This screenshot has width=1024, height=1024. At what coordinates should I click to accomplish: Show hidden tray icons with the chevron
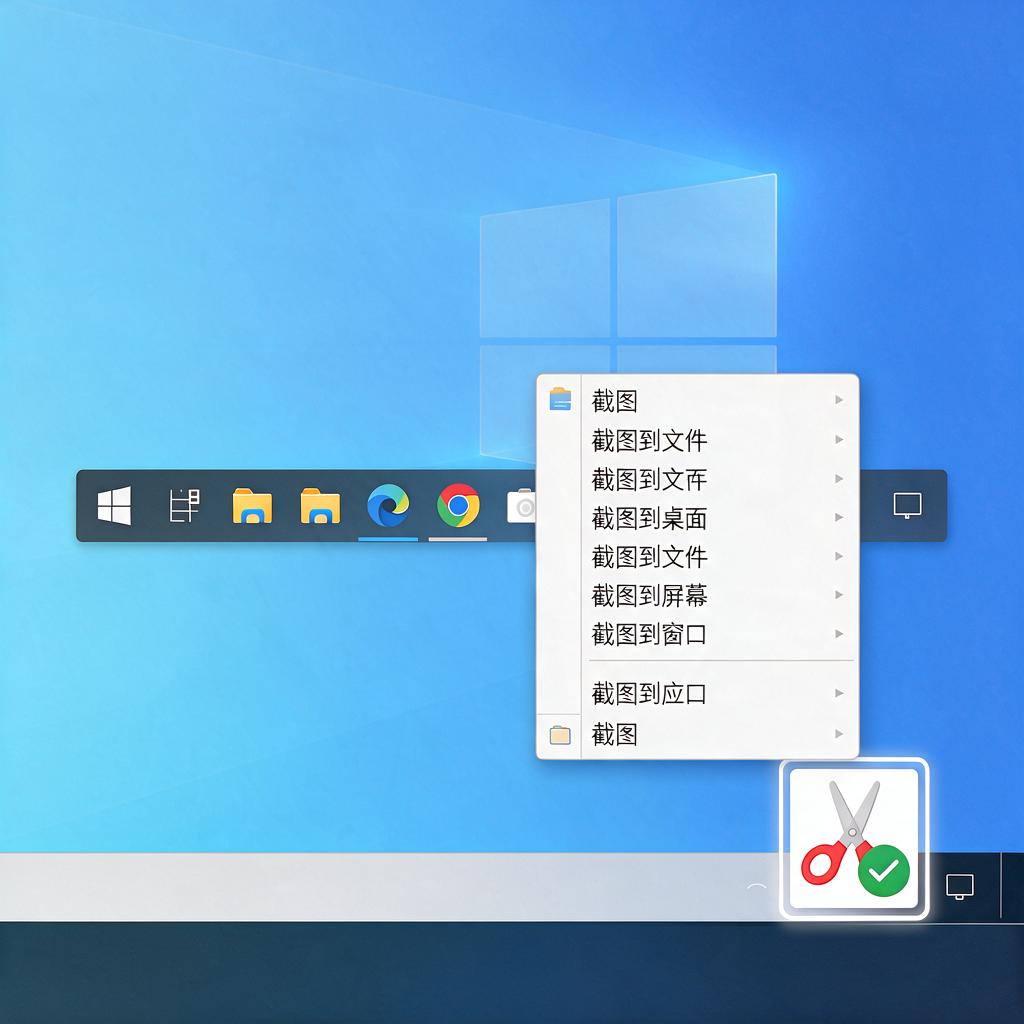coord(756,886)
